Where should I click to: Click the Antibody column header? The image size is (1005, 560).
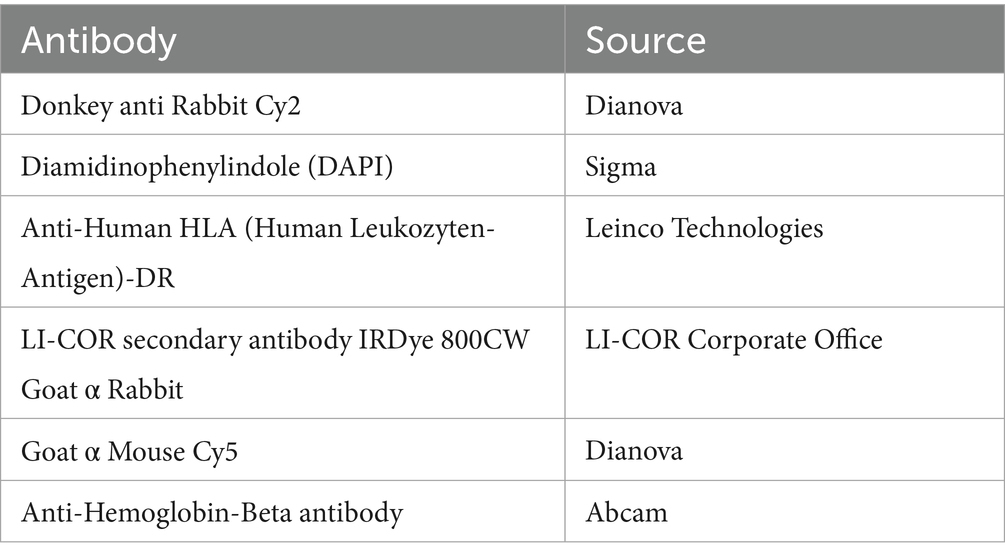tap(99, 40)
